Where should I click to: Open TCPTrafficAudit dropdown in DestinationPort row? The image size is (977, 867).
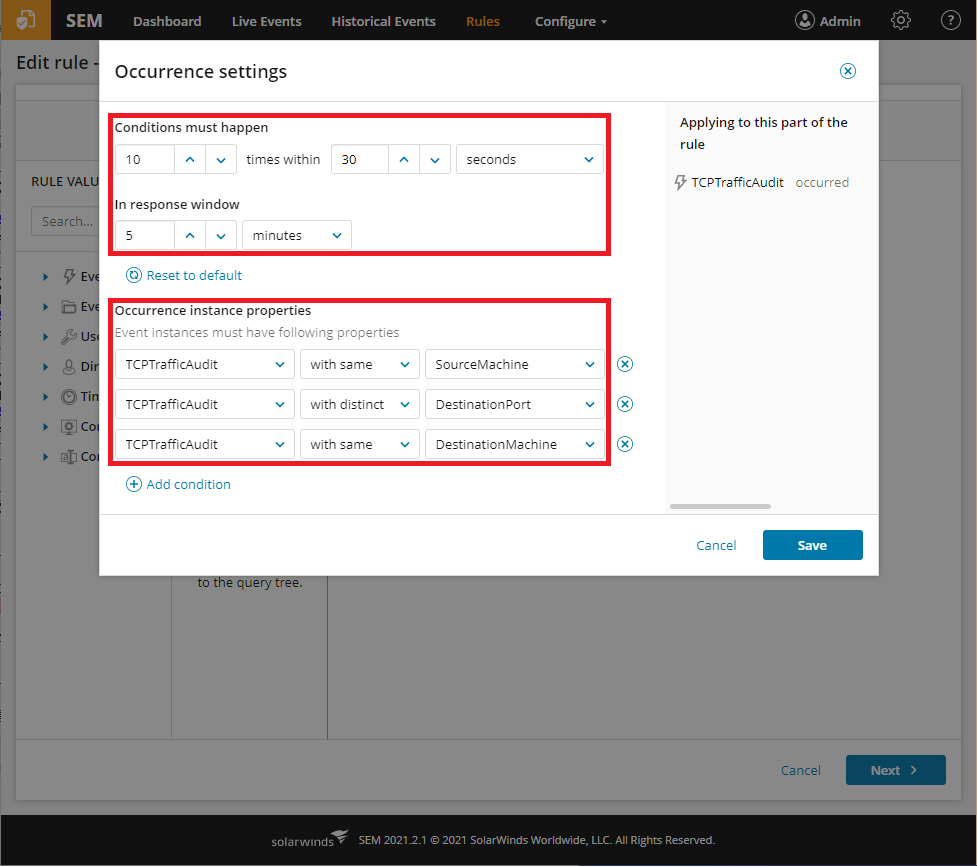coord(204,405)
